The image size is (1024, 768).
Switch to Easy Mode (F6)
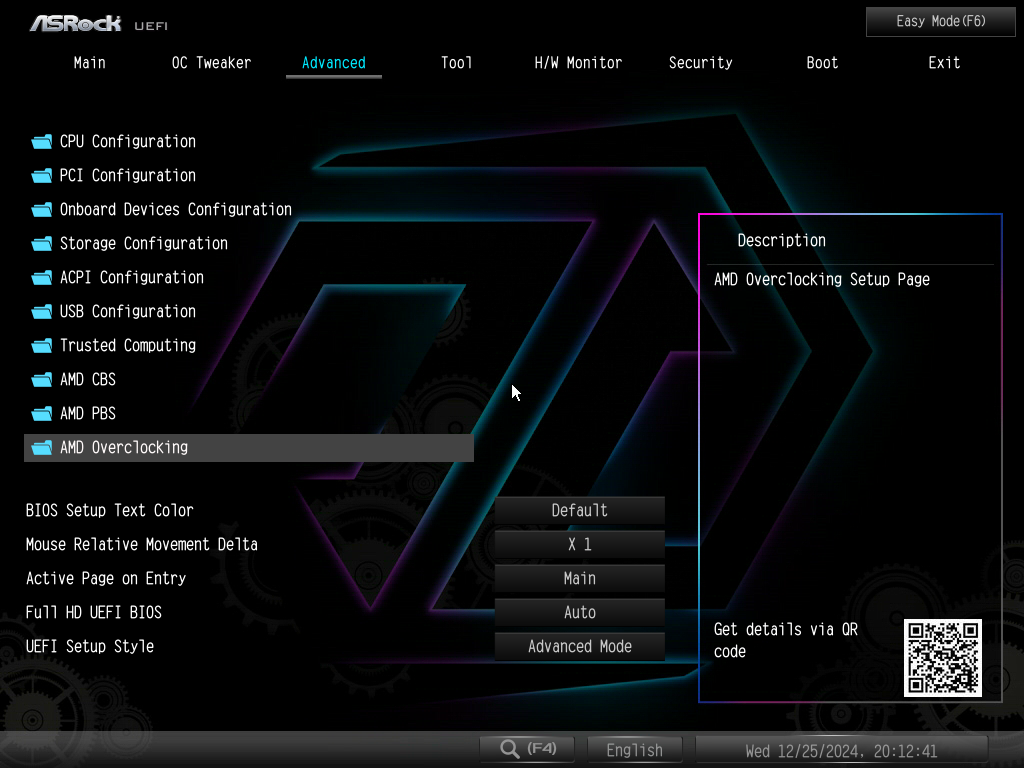(x=940, y=22)
